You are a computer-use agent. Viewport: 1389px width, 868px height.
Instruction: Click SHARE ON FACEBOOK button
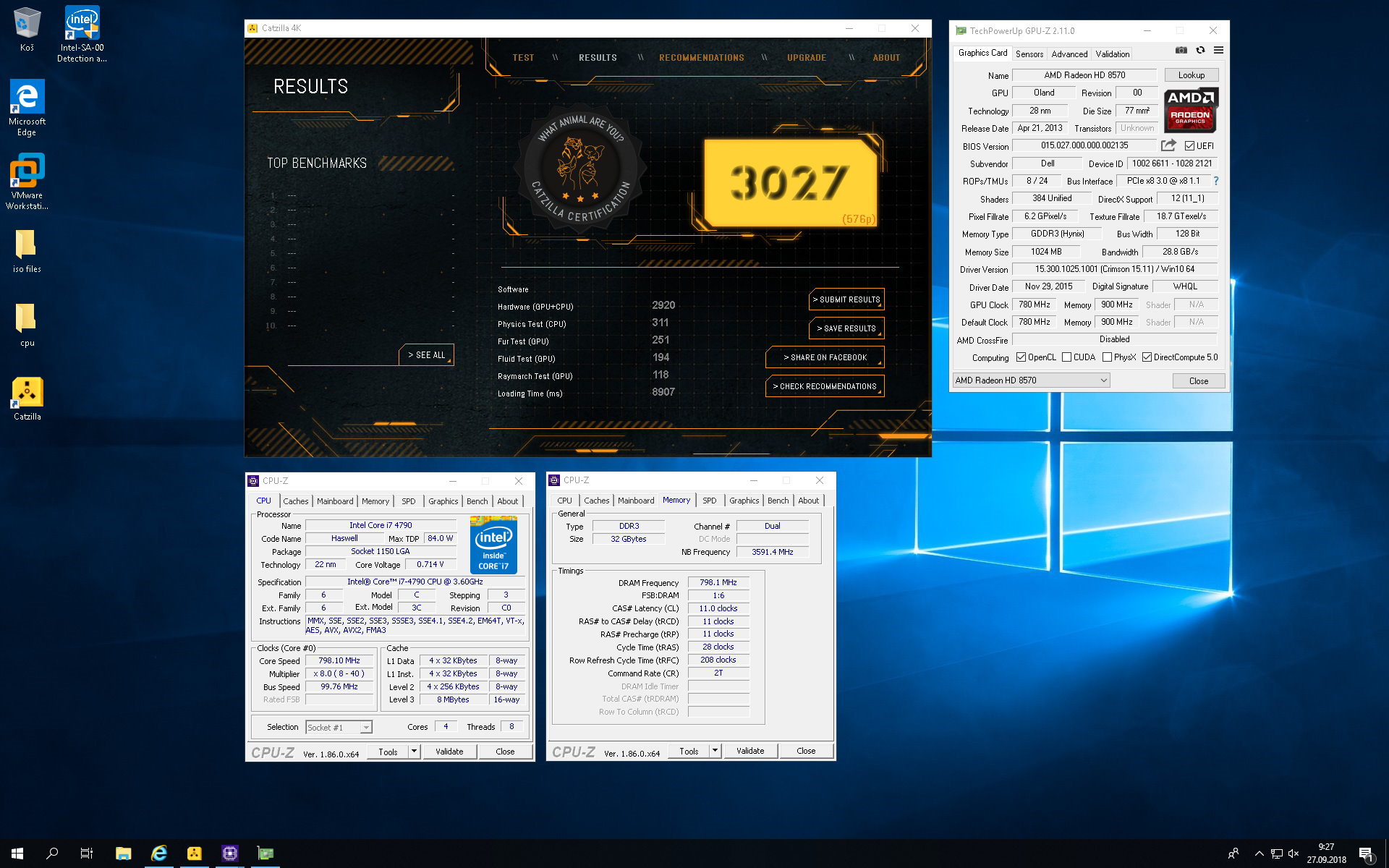point(824,357)
